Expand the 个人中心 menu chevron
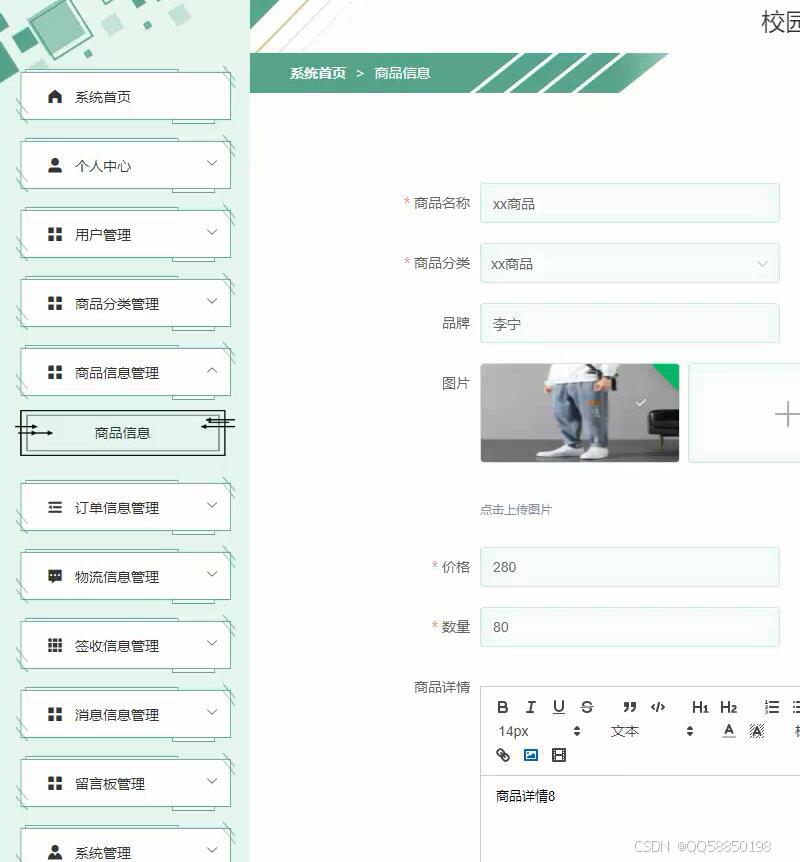 pyautogui.click(x=212, y=163)
